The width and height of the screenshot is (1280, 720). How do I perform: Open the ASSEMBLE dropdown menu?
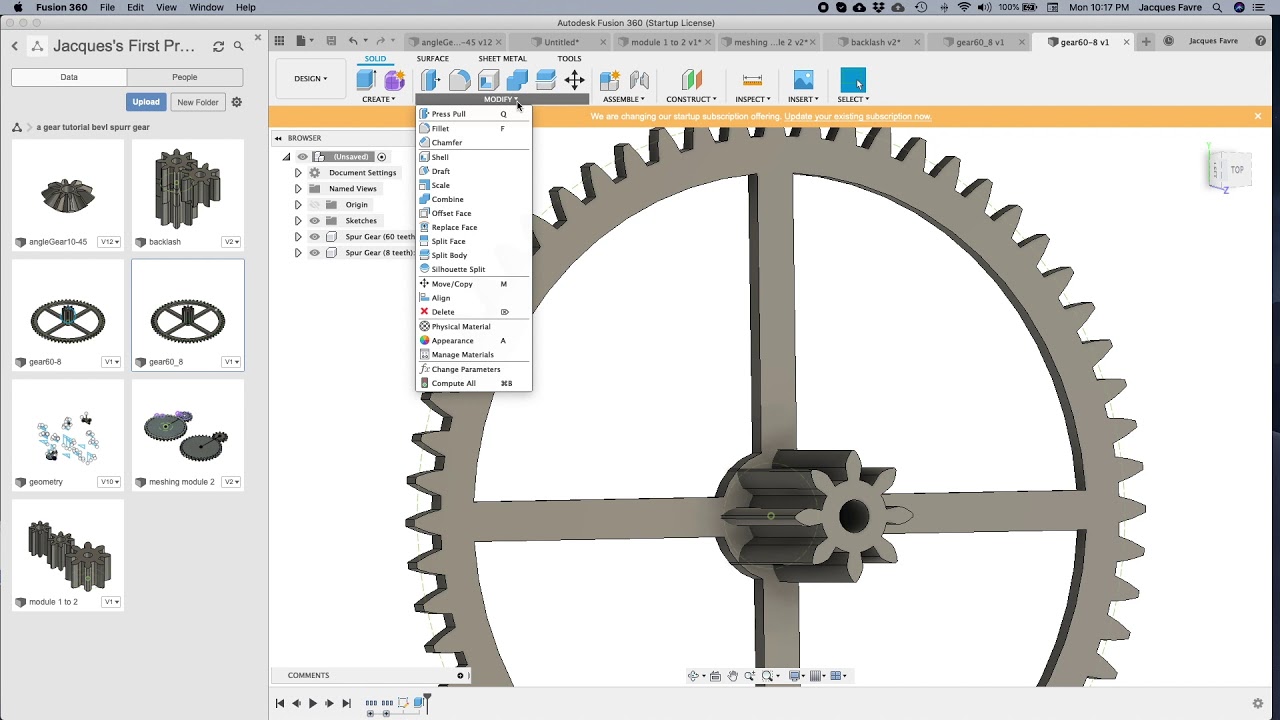point(624,99)
